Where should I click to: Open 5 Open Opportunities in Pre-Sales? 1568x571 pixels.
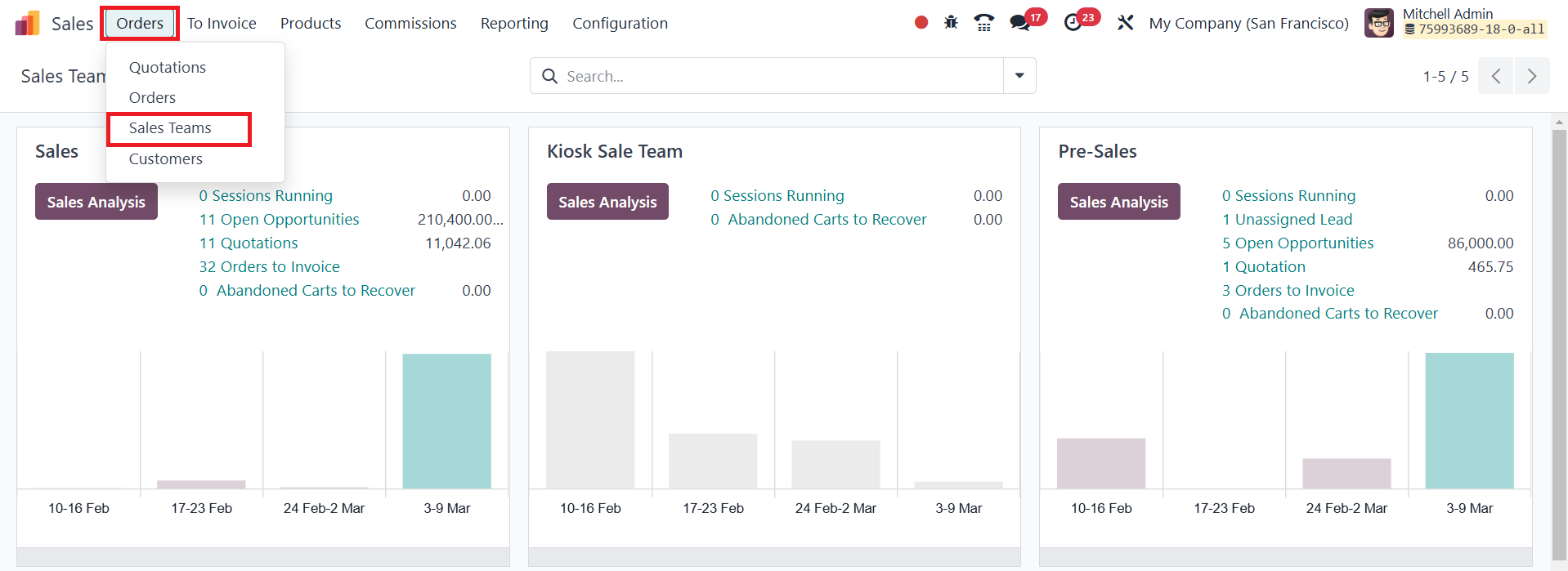(1297, 243)
